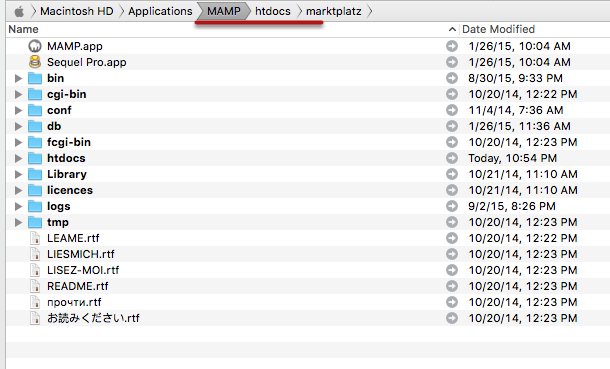Go to Applications in the path bar

(x=160, y=11)
